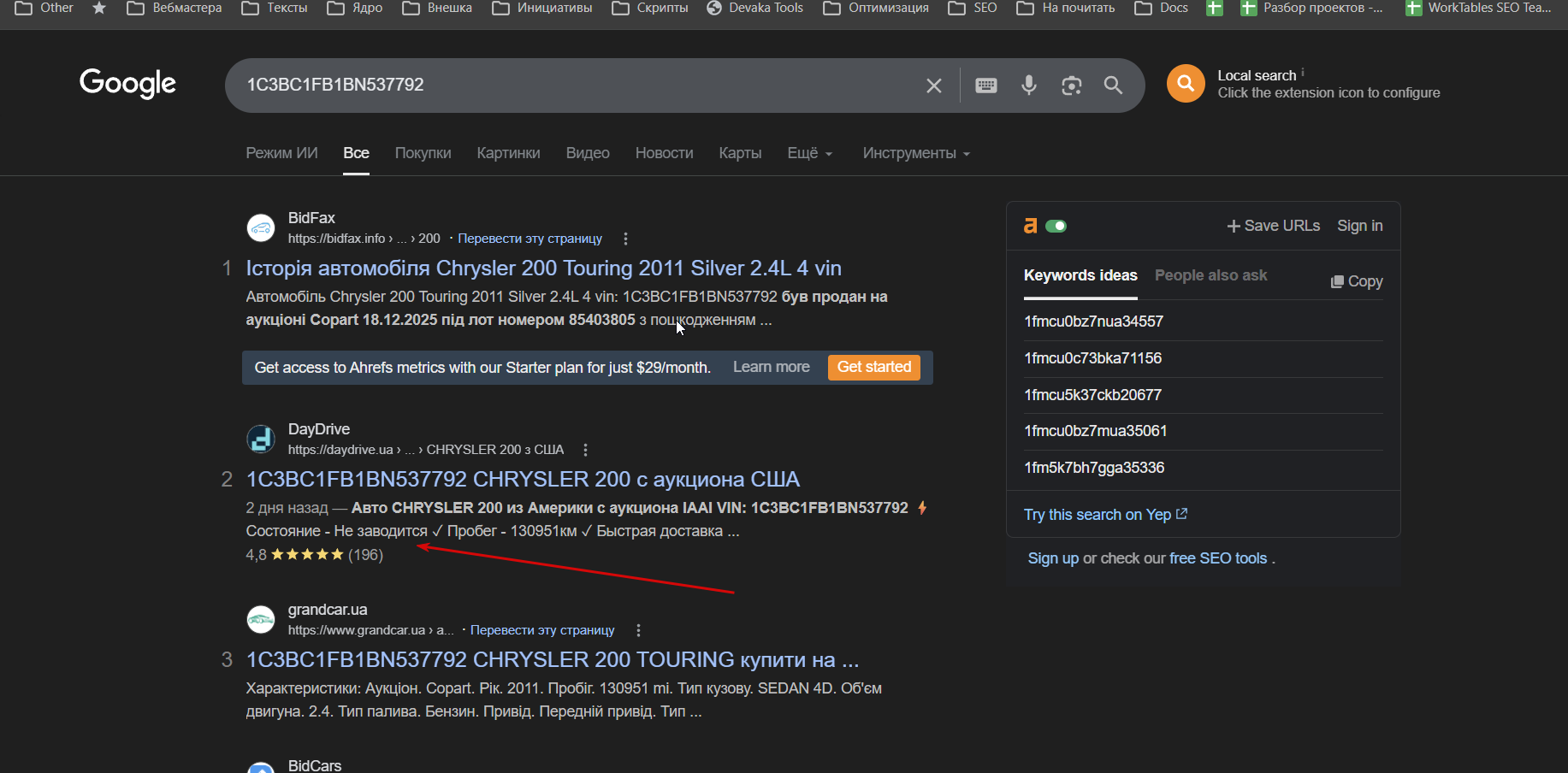Open the unlabeled green plus bookmark
The height and width of the screenshot is (773, 1568).
(1214, 8)
